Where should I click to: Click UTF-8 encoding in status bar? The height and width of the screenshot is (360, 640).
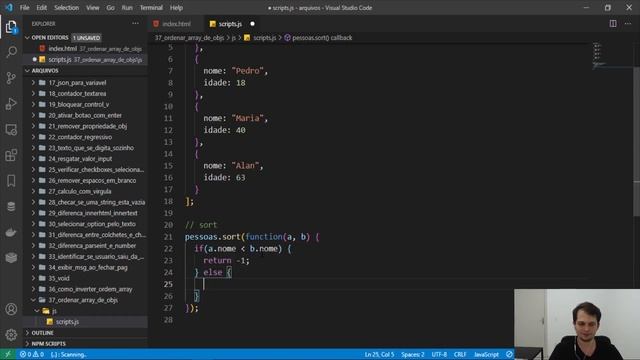tap(439, 354)
